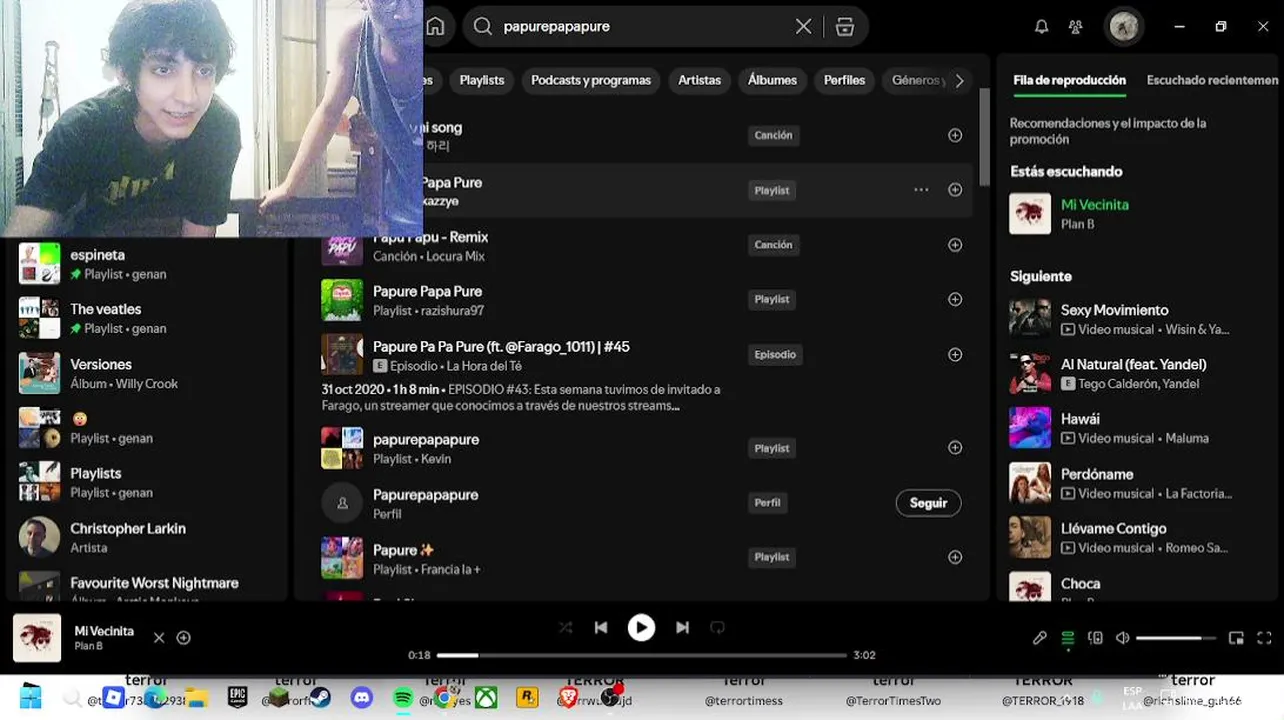The width and height of the screenshot is (1284, 720).
Task: Open 'The veatles' playlist in library
Action: point(150,318)
